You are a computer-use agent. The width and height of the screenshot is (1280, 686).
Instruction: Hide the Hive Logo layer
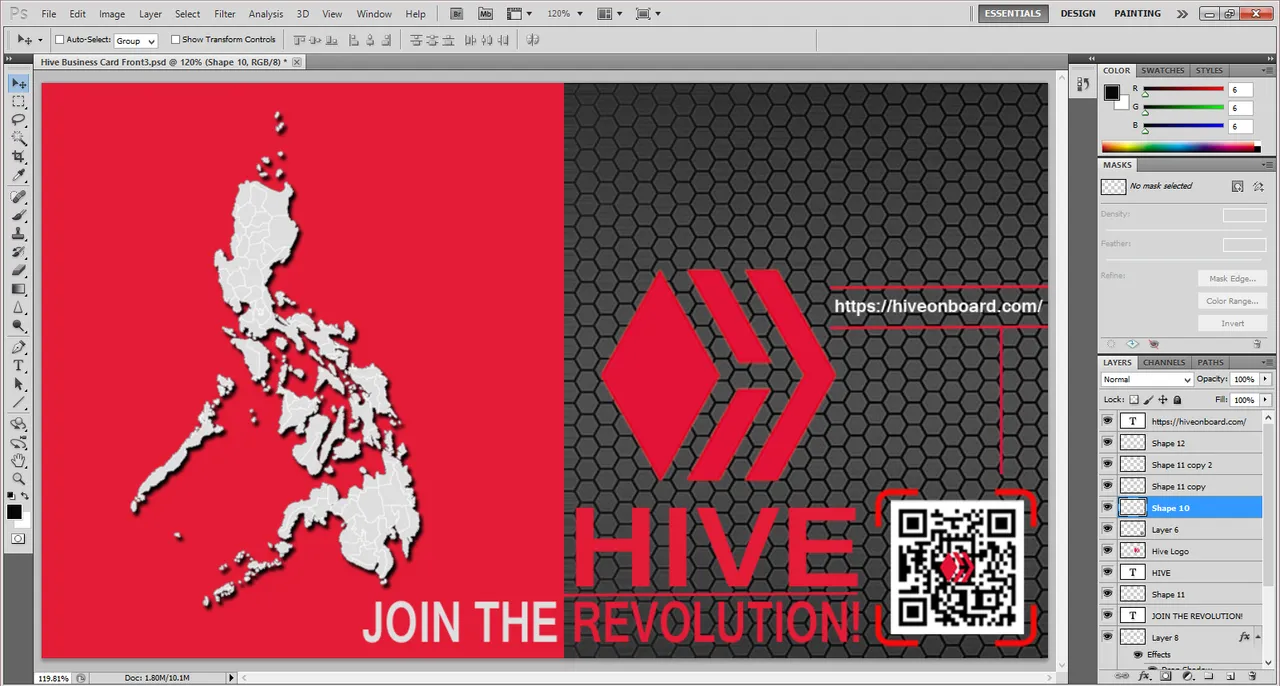pyautogui.click(x=1107, y=551)
